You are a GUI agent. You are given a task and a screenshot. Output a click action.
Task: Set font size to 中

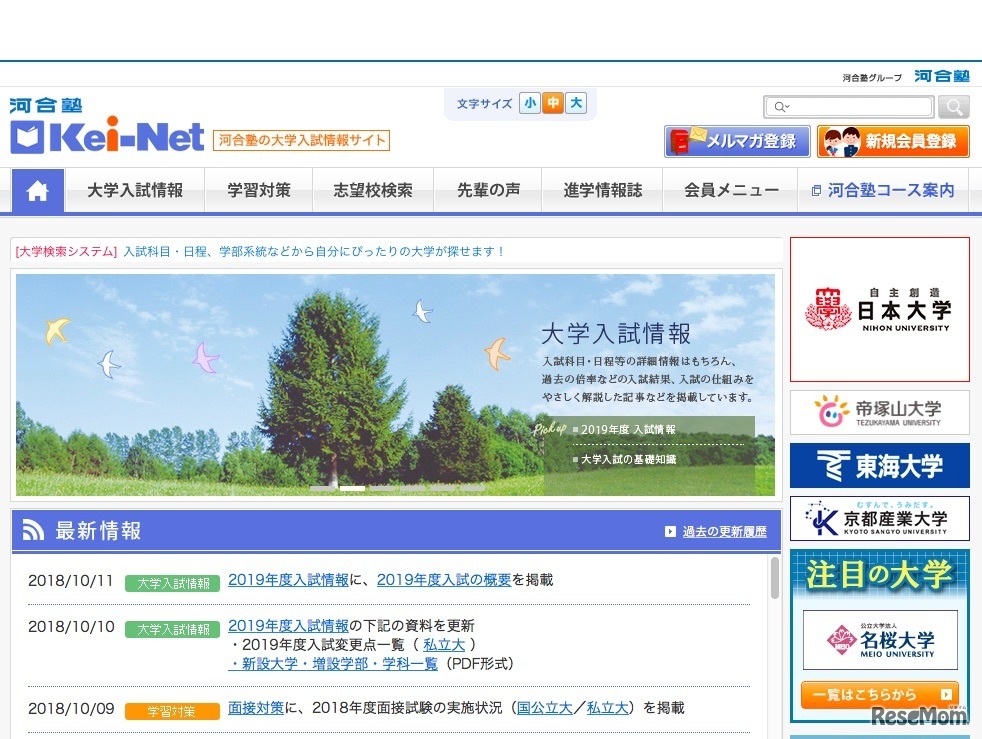point(552,103)
